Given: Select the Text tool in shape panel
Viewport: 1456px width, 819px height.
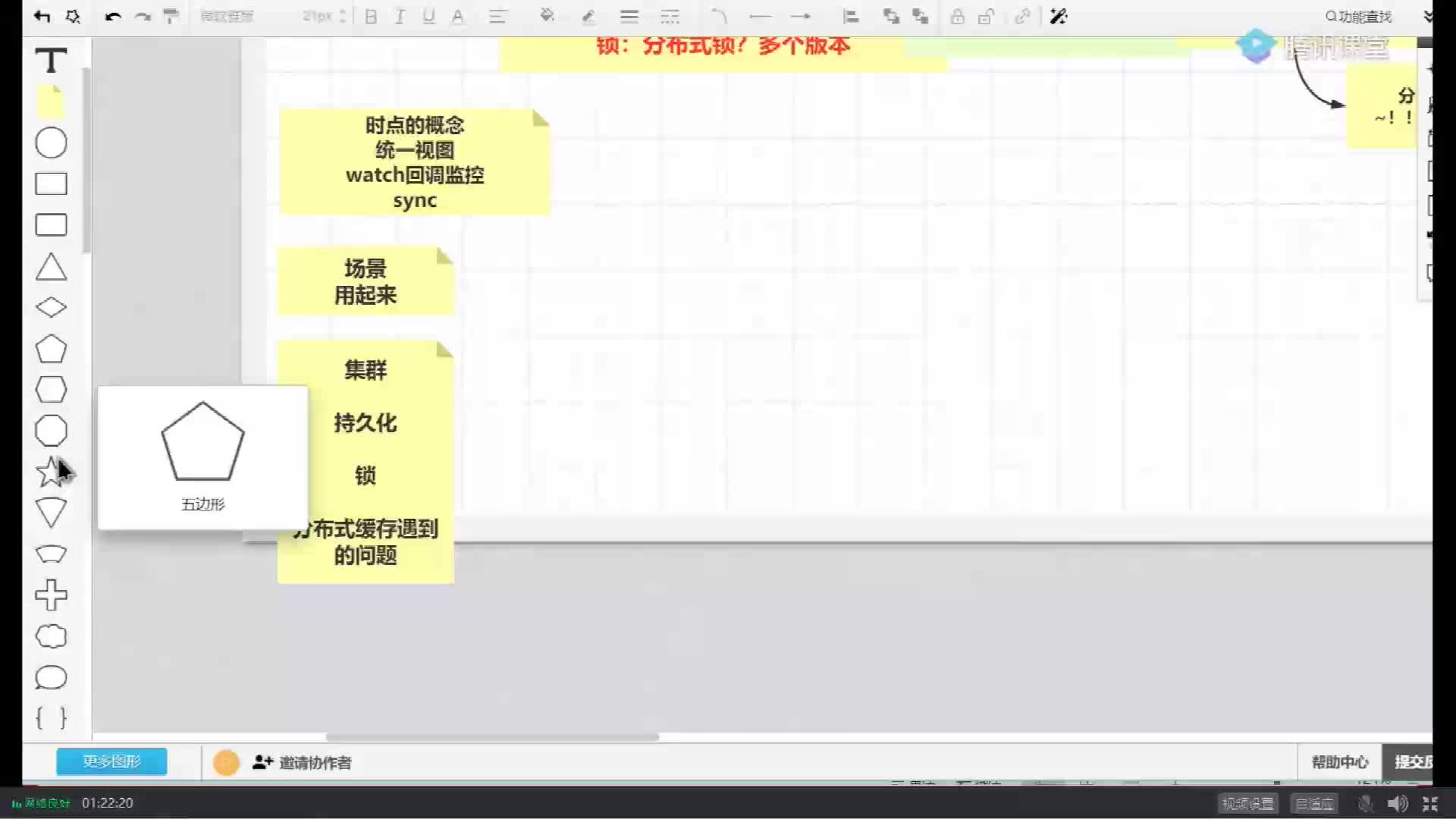Looking at the screenshot, I should tap(51, 61).
